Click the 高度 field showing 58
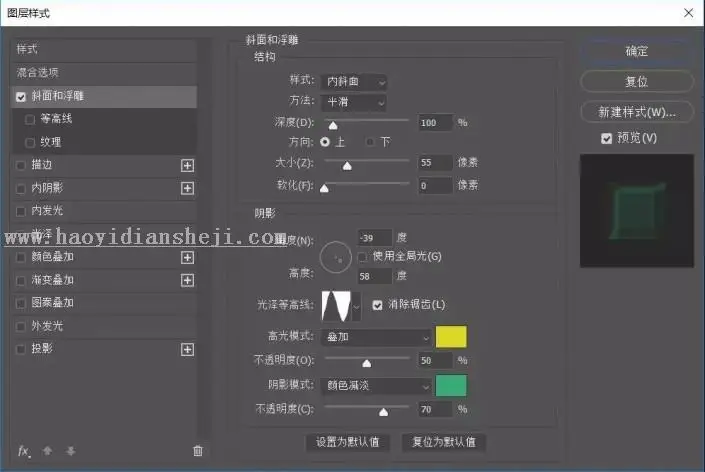This screenshot has height=472, width=705. click(375, 276)
